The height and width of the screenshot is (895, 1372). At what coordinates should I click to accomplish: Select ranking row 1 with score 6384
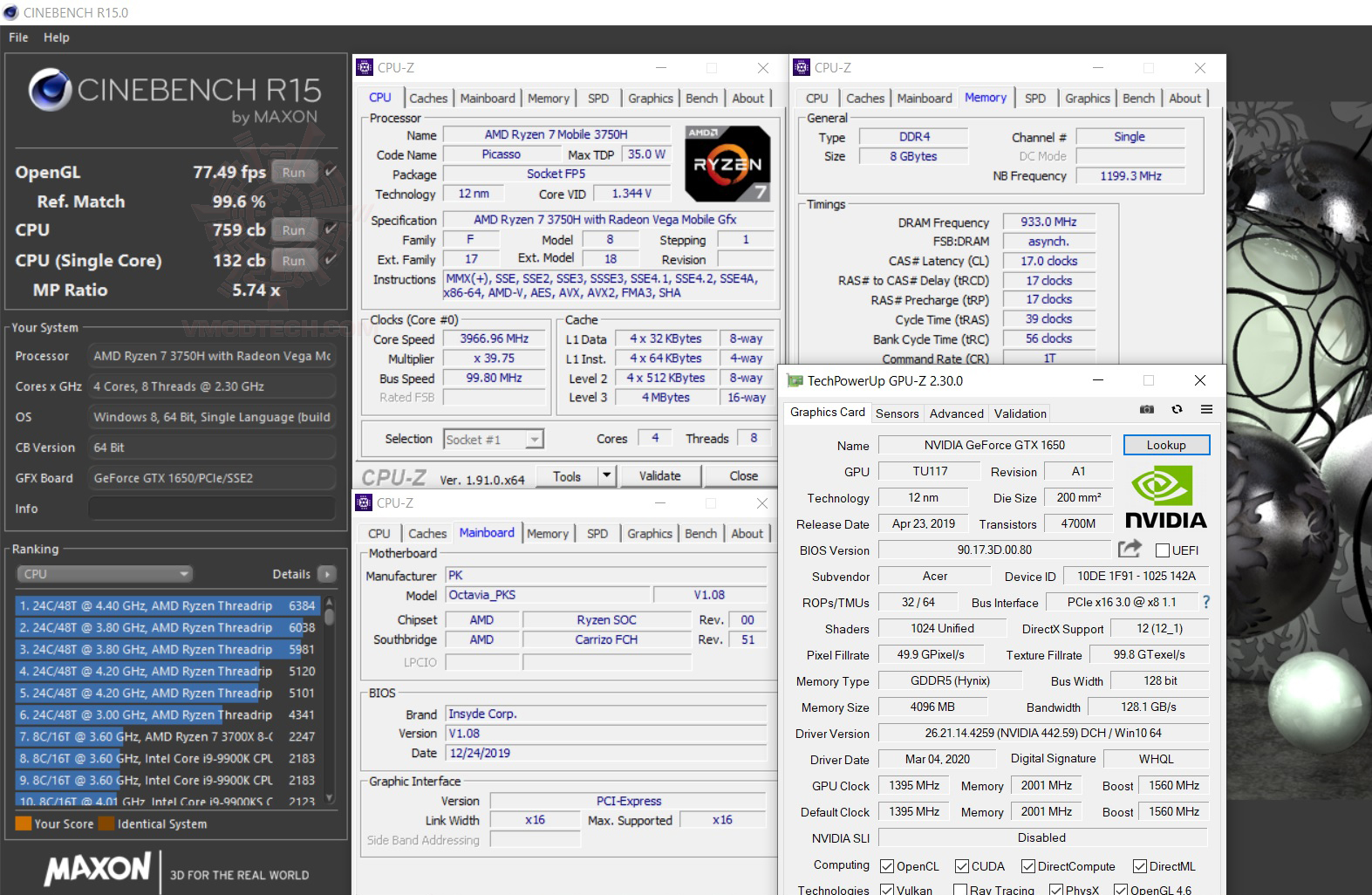pyautogui.click(x=167, y=605)
